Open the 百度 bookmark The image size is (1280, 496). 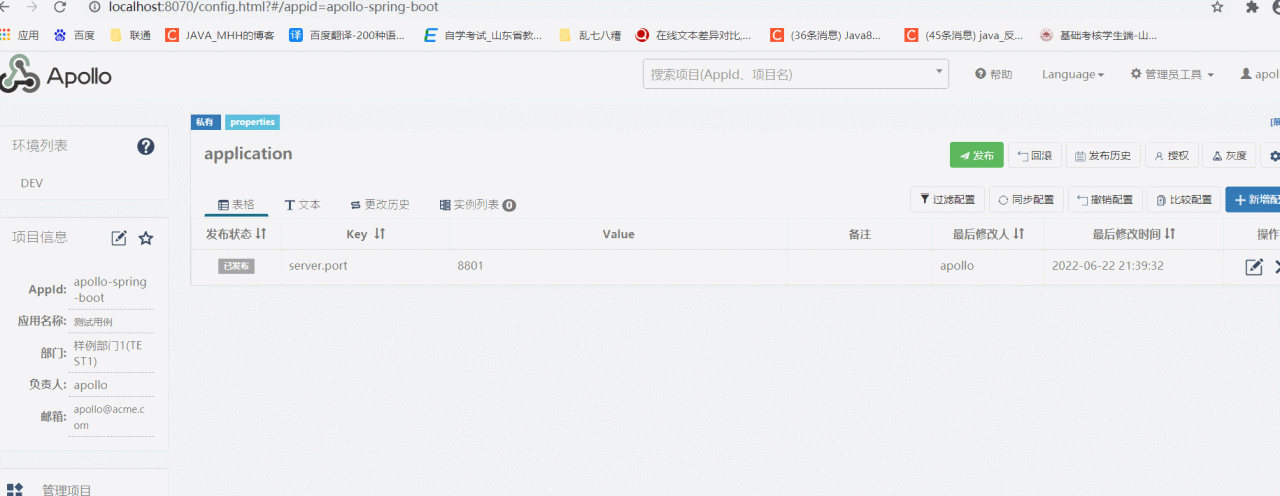point(74,35)
